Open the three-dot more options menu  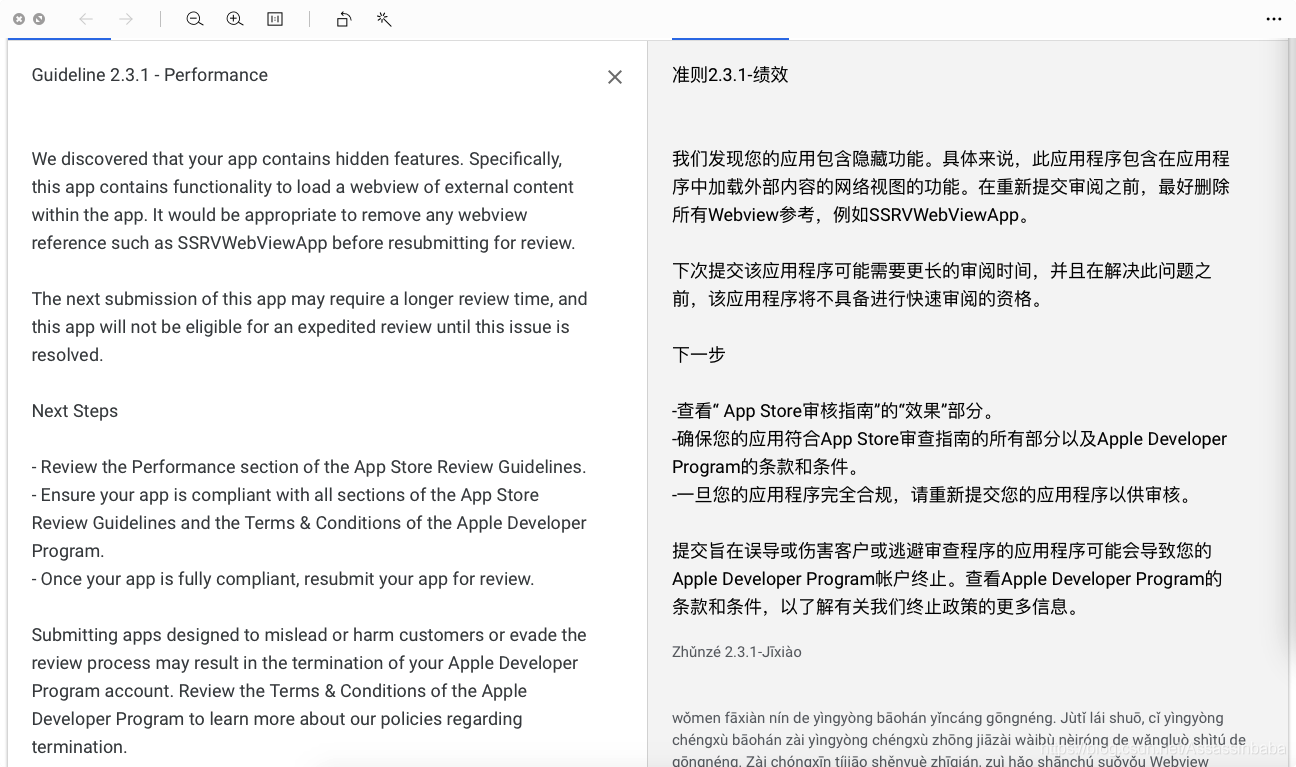[x=1274, y=19]
